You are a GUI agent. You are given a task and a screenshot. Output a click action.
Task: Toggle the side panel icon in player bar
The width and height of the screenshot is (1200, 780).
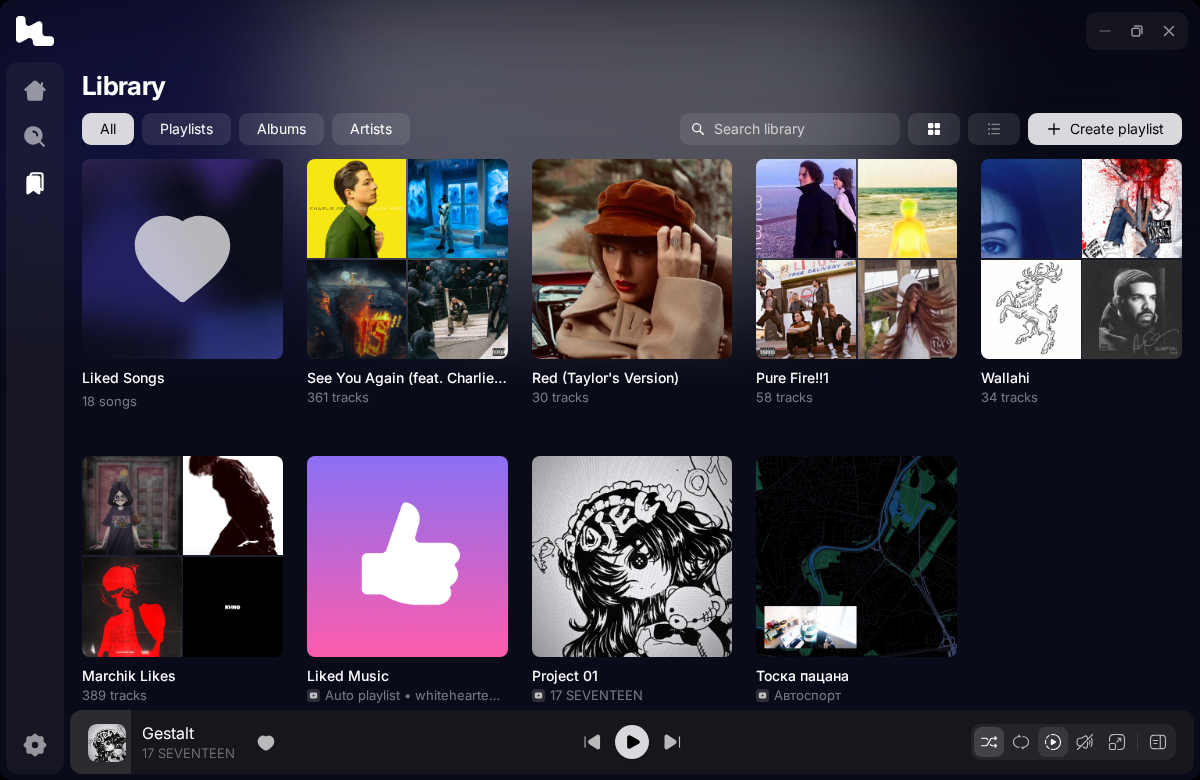click(x=1158, y=742)
